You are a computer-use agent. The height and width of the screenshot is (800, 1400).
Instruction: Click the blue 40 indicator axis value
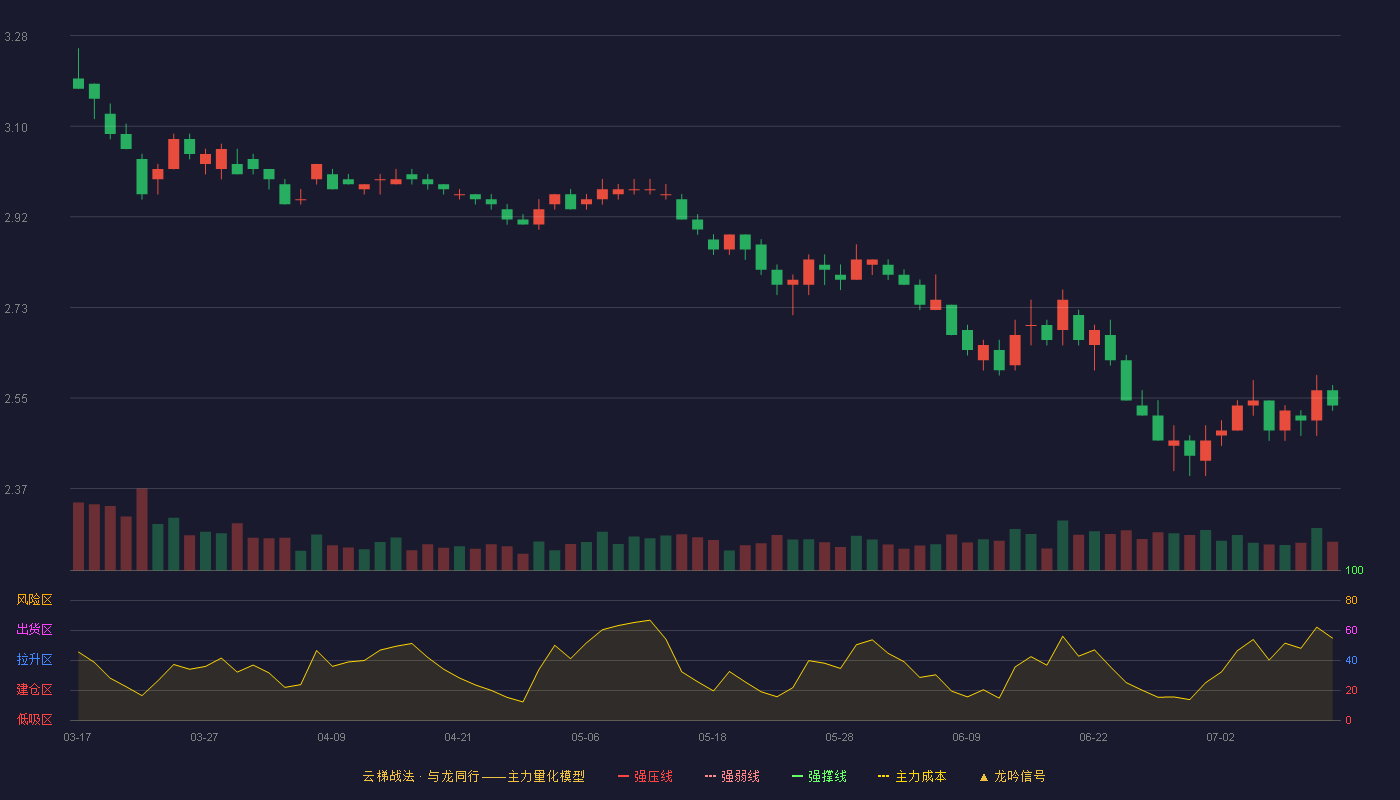point(1351,660)
